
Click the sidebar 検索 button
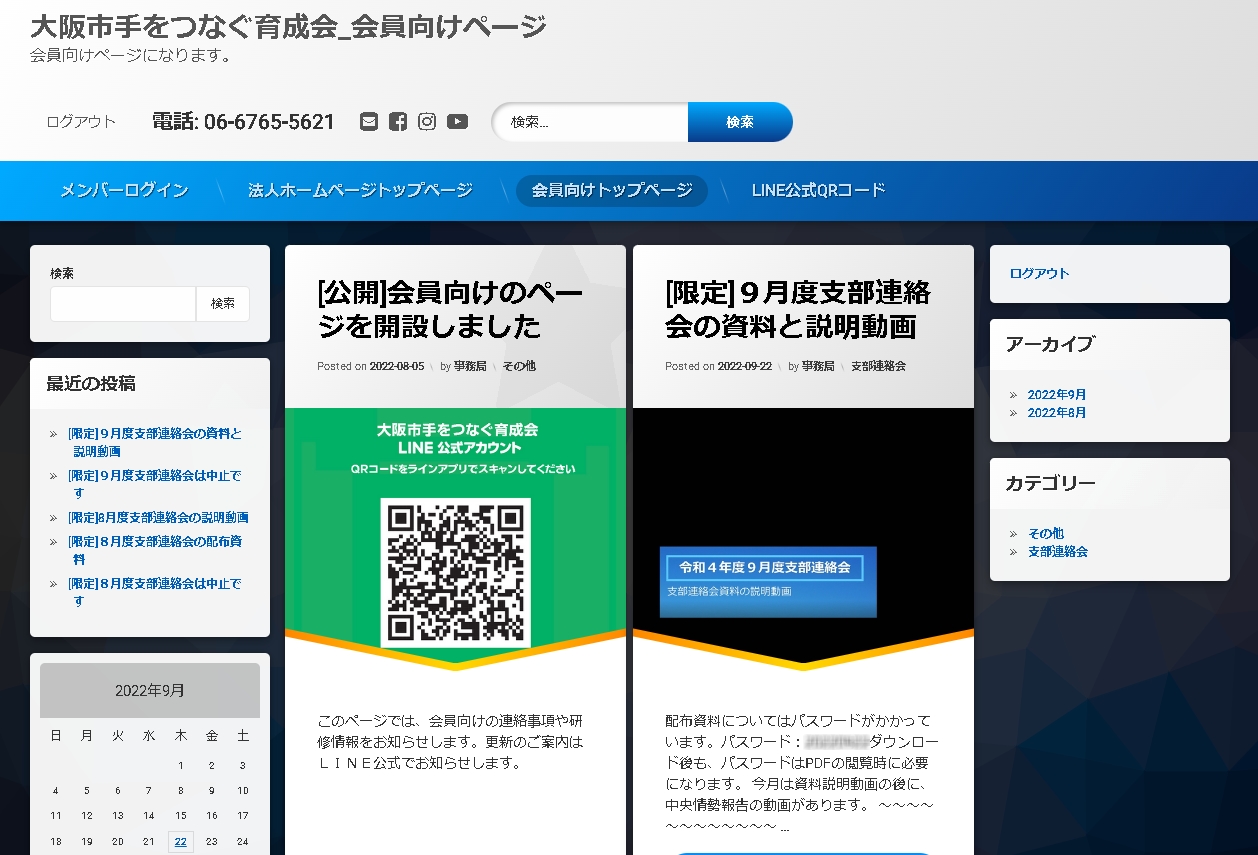pyautogui.click(x=223, y=304)
